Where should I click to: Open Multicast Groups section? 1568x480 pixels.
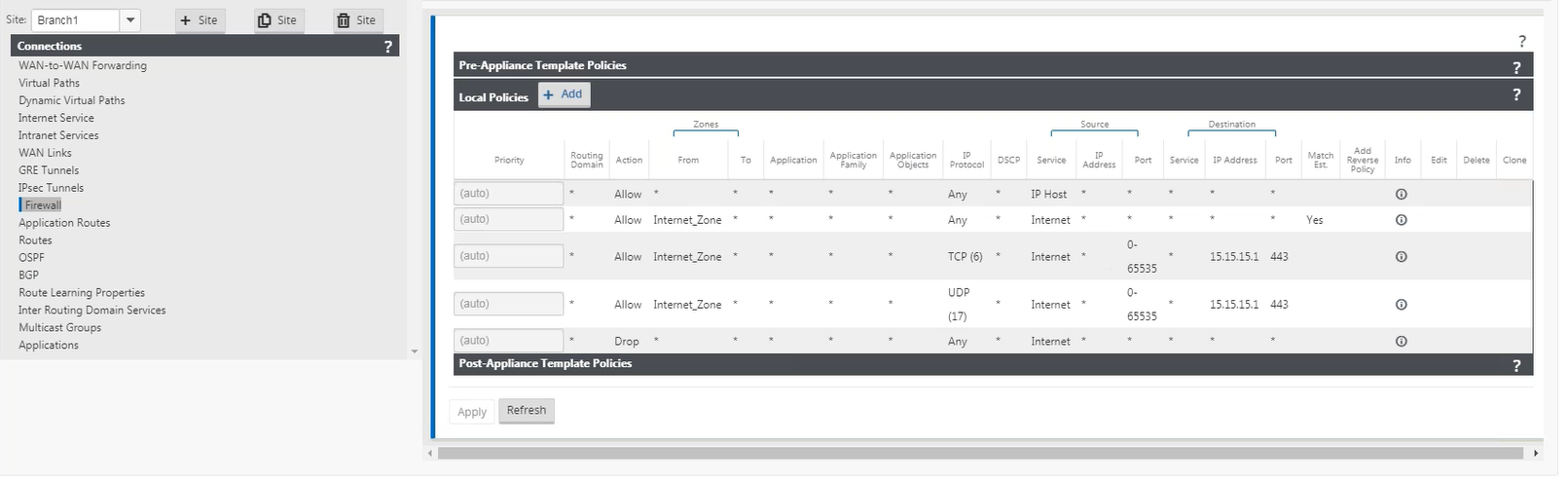59,328
